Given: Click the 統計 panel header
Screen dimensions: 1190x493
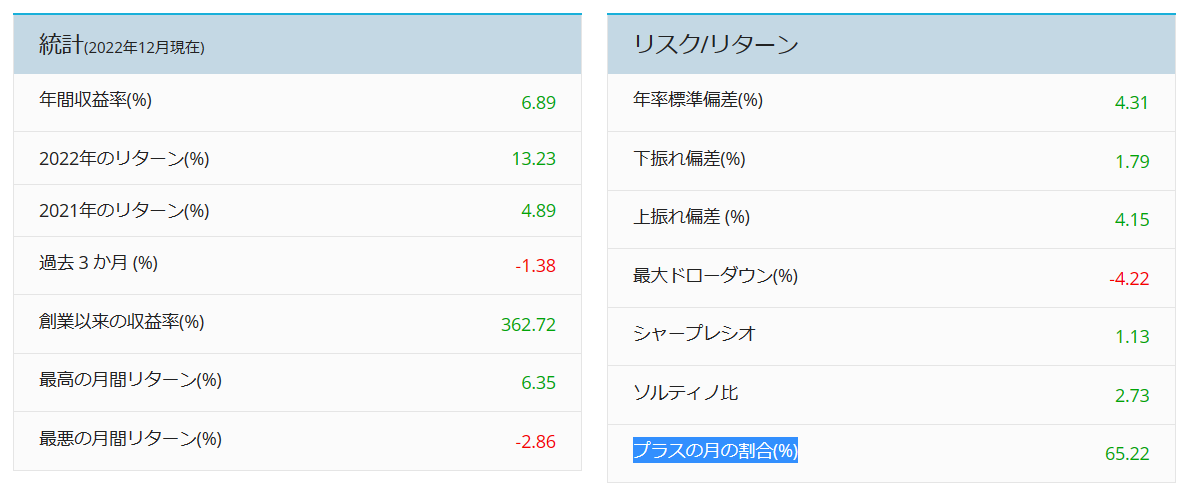Looking at the screenshot, I should (x=298, y=44).
